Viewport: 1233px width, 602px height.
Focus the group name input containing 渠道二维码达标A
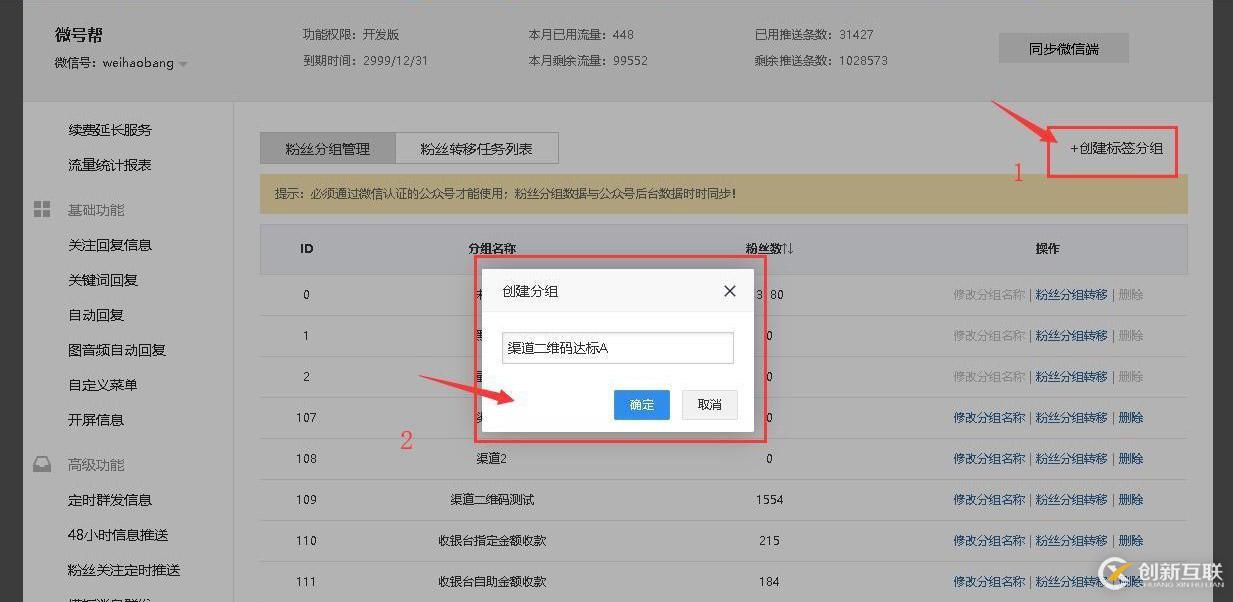tap(618, 348)
